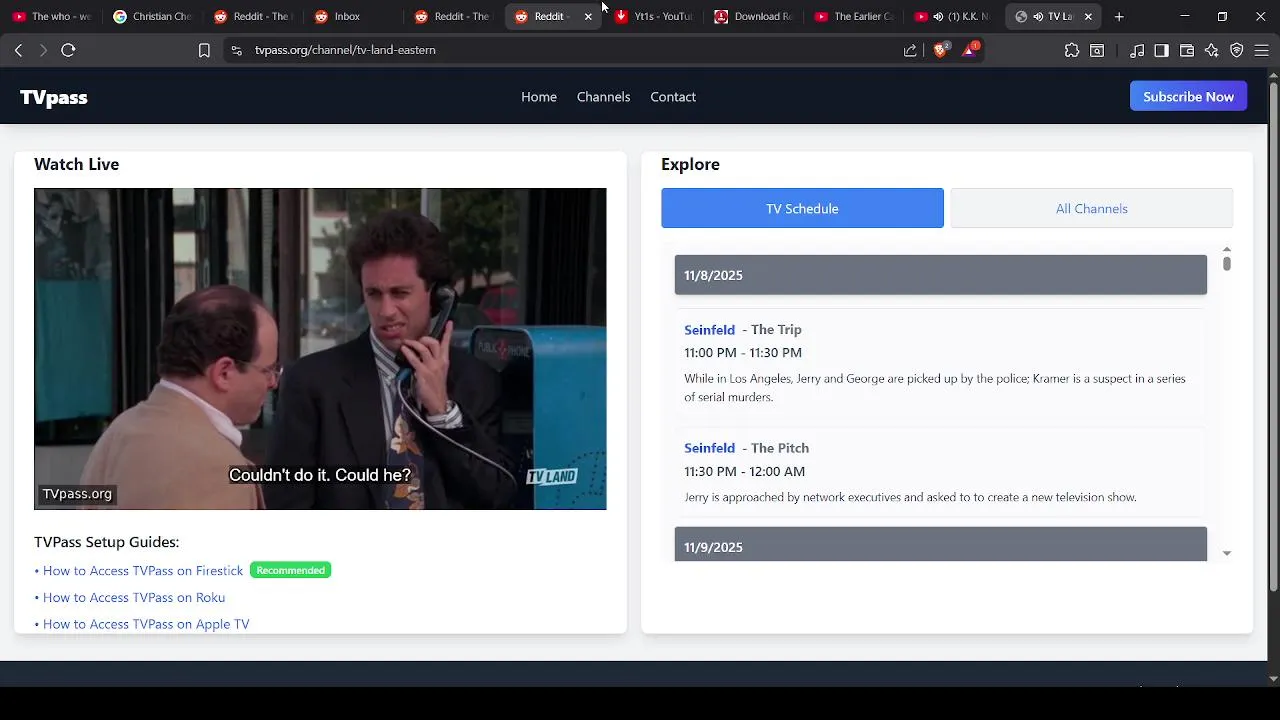Switch to the Yt1s YouTube tab
Viewport: 1280px width, 720px height.
(x=652, y=16)
